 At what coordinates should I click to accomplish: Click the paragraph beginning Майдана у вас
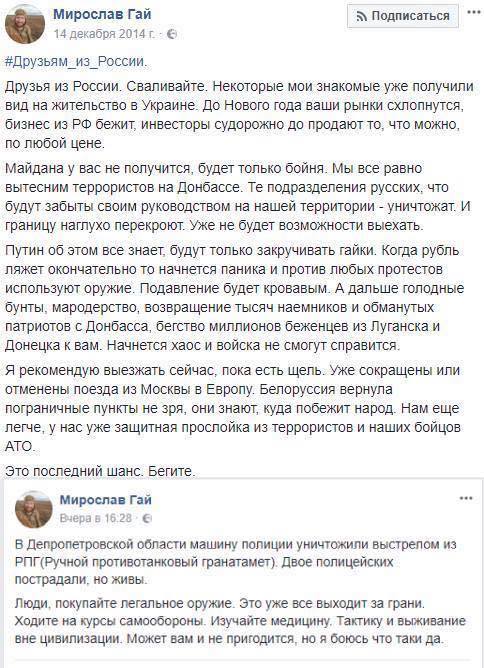(x=238, y=197)
